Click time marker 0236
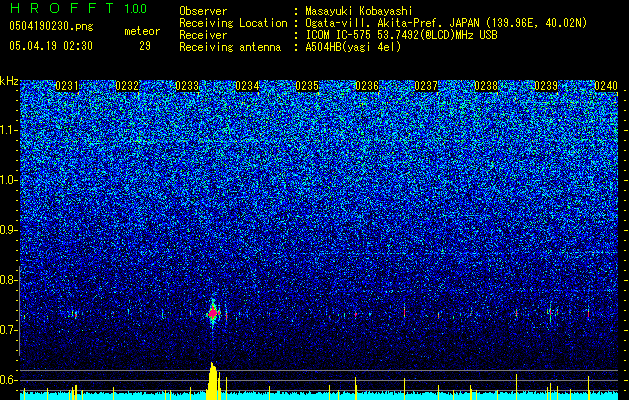 click(x=367, y=86)
